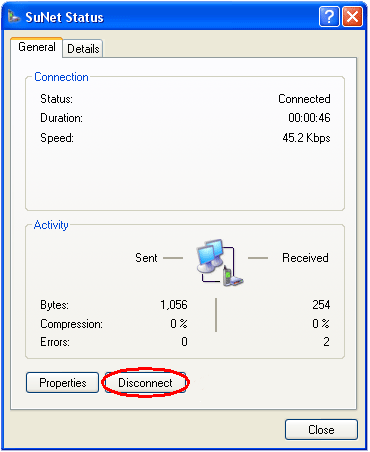
Task: Click the Compression label
Action: coord(71,324)
